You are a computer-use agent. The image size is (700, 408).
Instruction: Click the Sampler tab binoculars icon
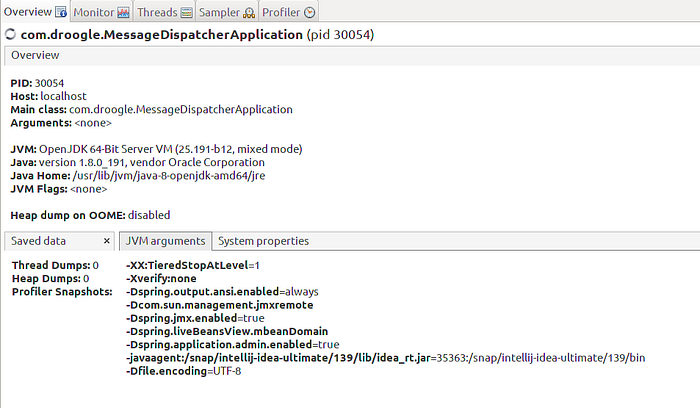pyautogui.click(x=249, y=13)
